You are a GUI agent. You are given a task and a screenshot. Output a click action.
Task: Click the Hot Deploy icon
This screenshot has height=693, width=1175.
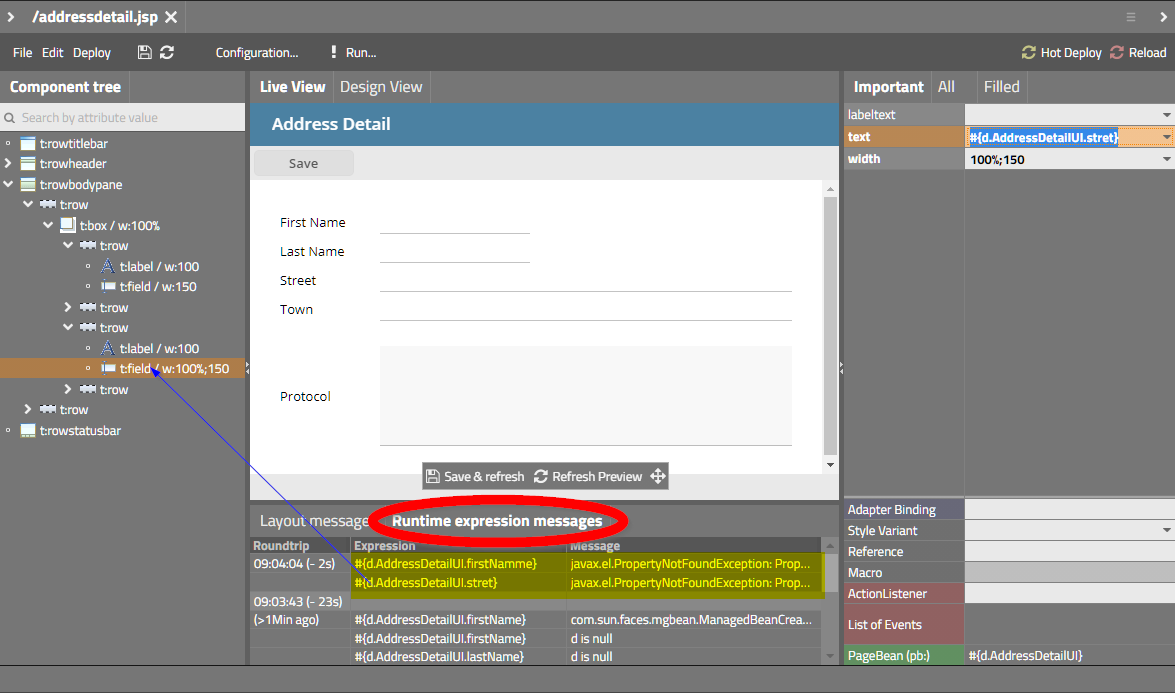pos(1028,53)
